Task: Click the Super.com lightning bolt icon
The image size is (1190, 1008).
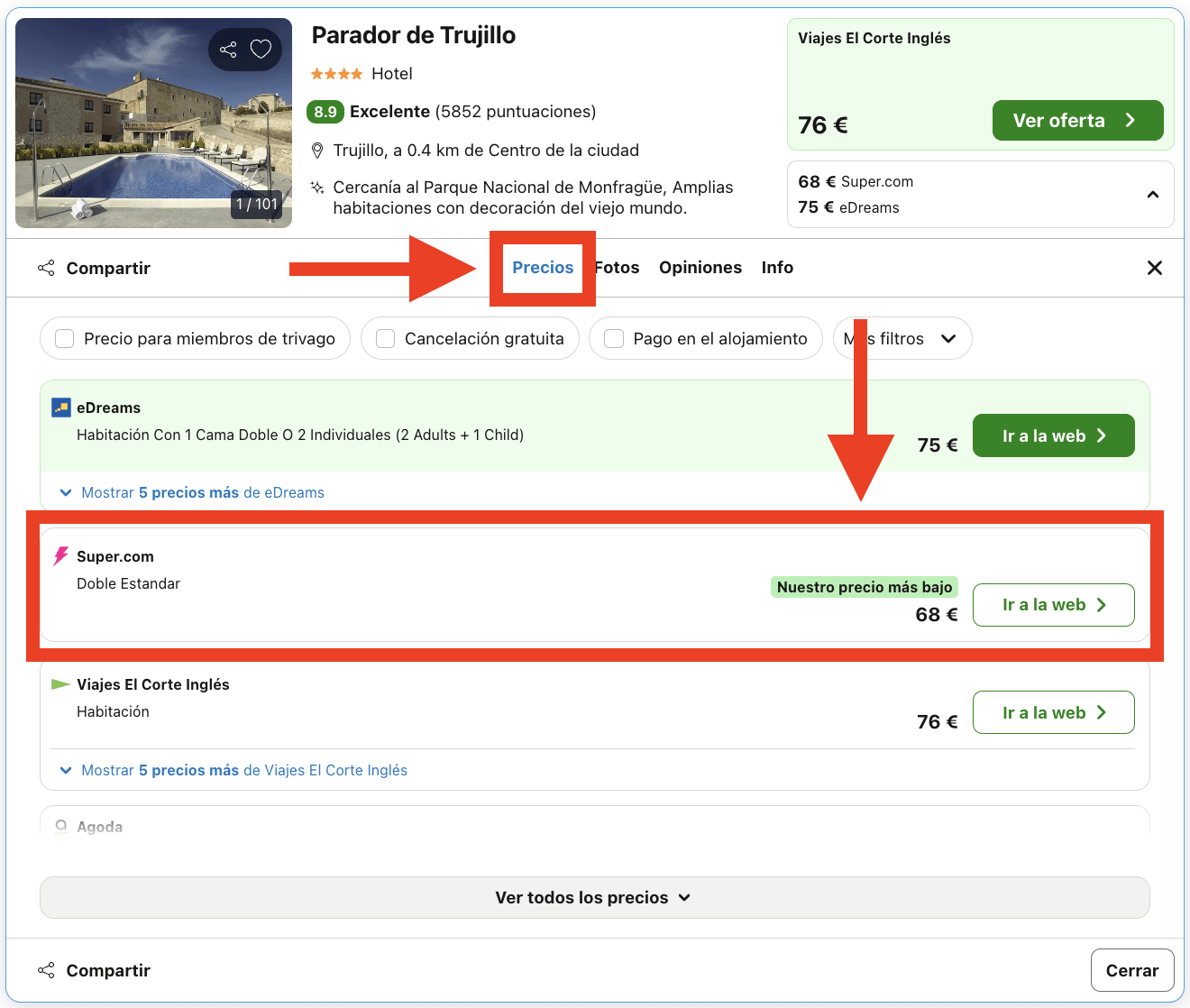Action: [60, 556]
